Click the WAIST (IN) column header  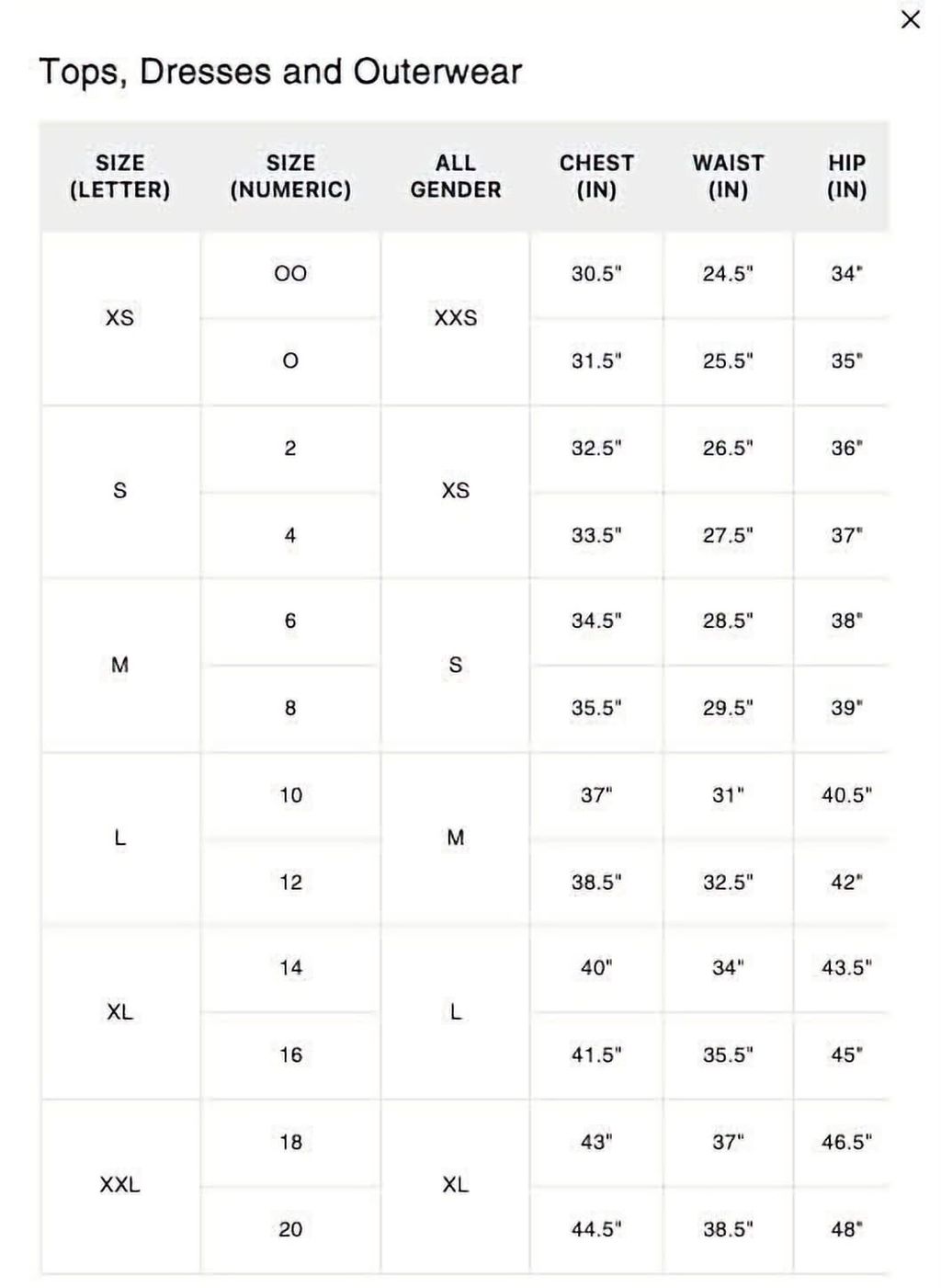728,177
